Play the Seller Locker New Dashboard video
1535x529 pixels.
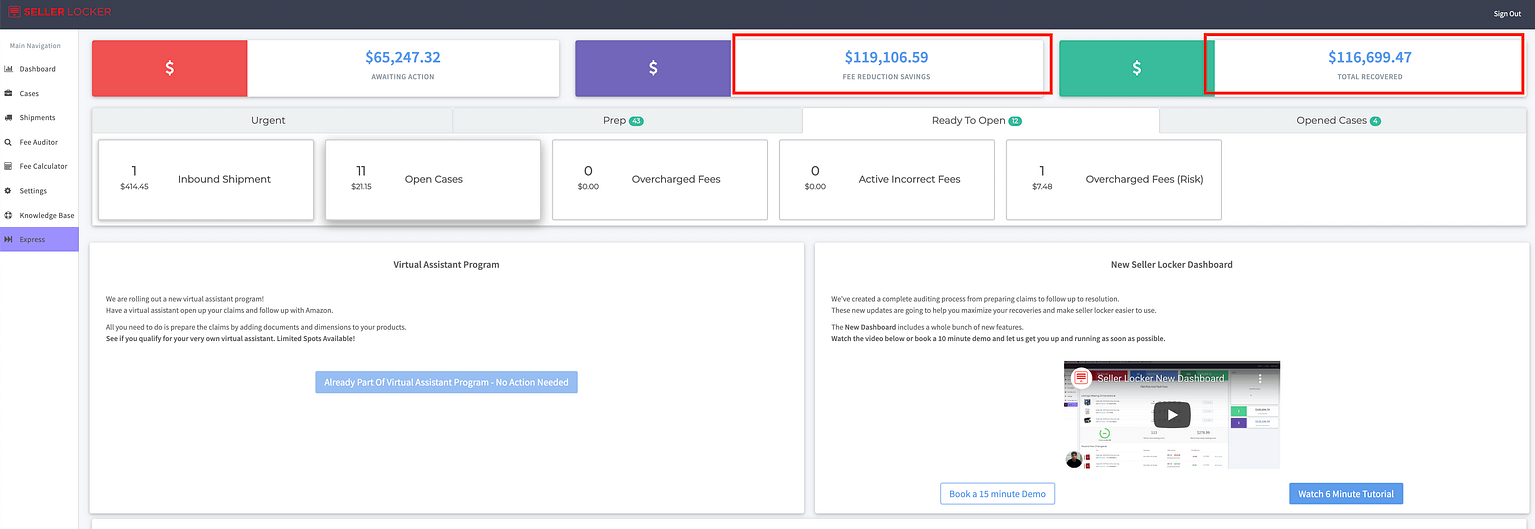[x=1172, y=414]
